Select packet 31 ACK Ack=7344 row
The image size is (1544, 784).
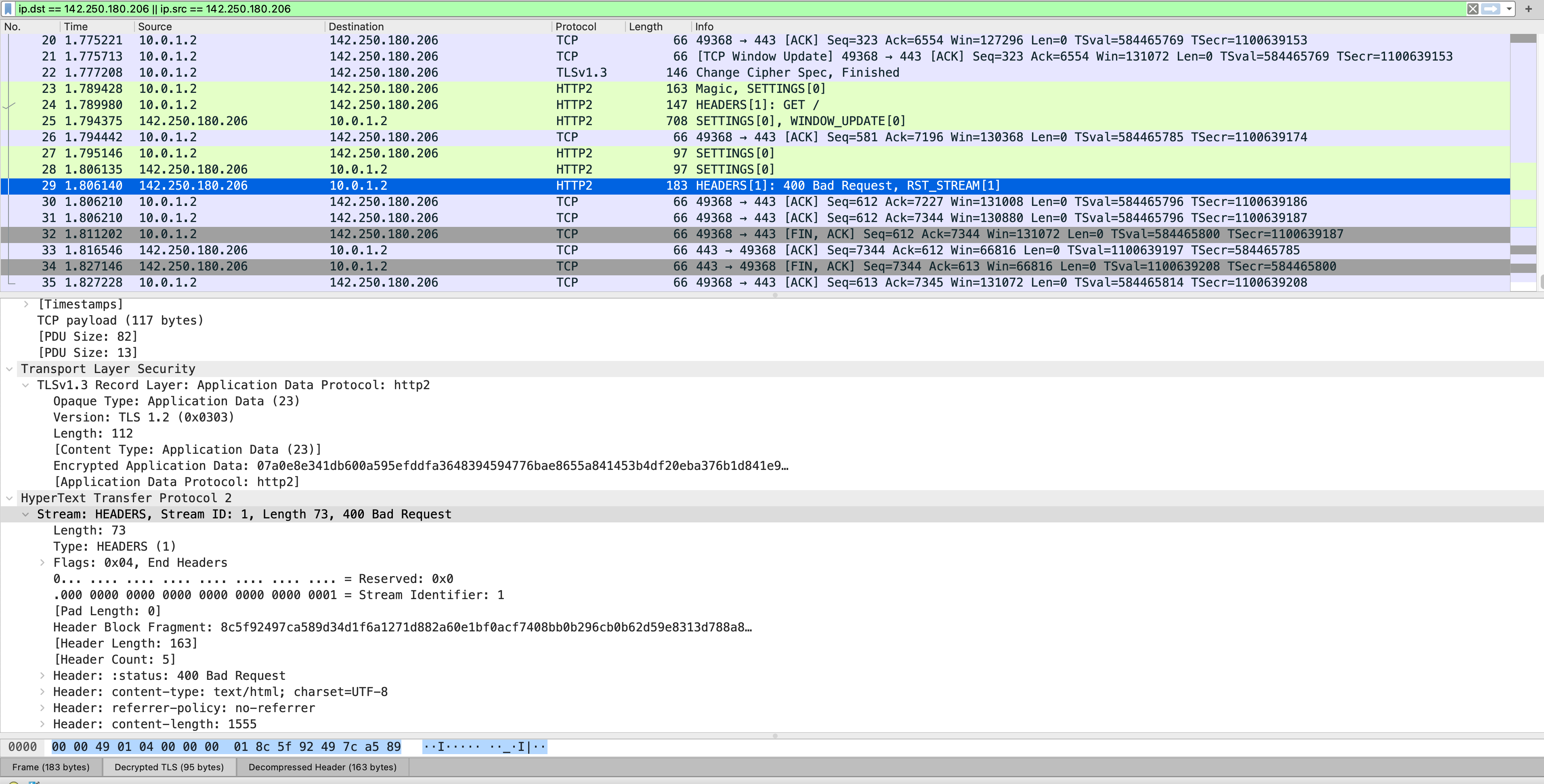pos(755,218)
